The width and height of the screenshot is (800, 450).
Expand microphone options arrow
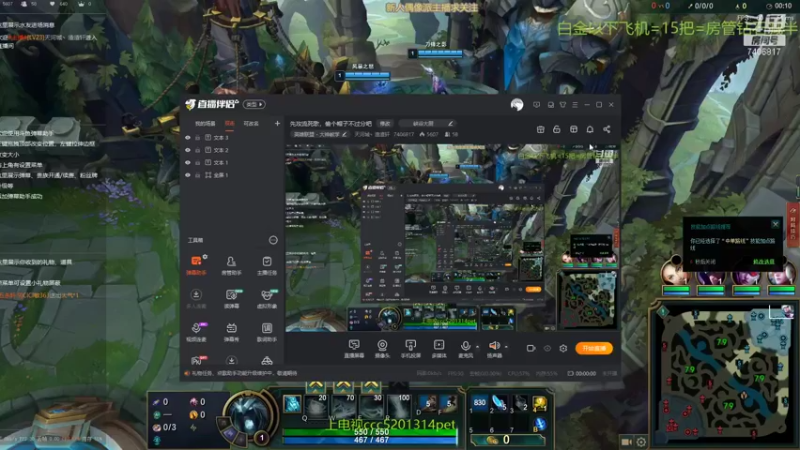point(478,347)
